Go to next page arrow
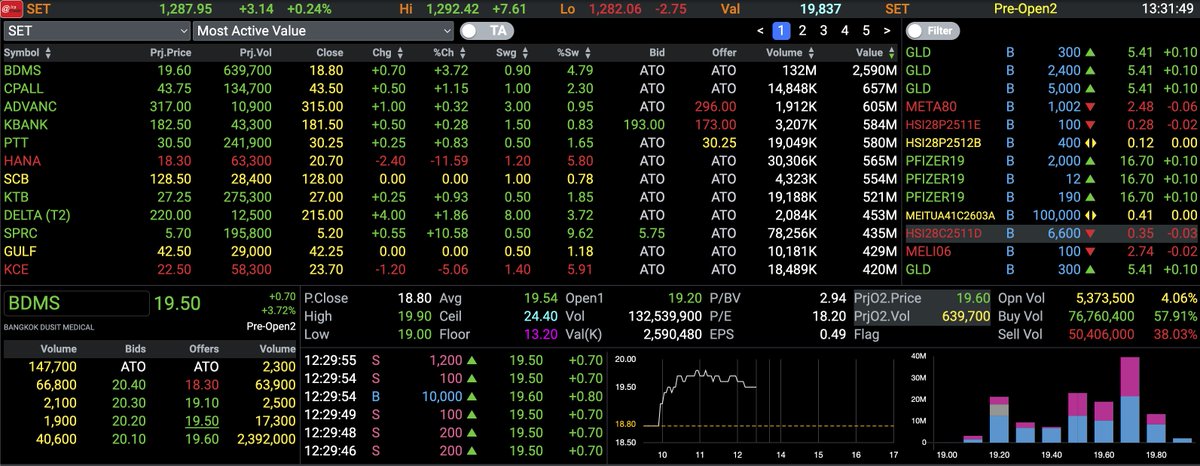Image resolution: width=1200 pixels, height=466 pixels. (x=886, y=31)
